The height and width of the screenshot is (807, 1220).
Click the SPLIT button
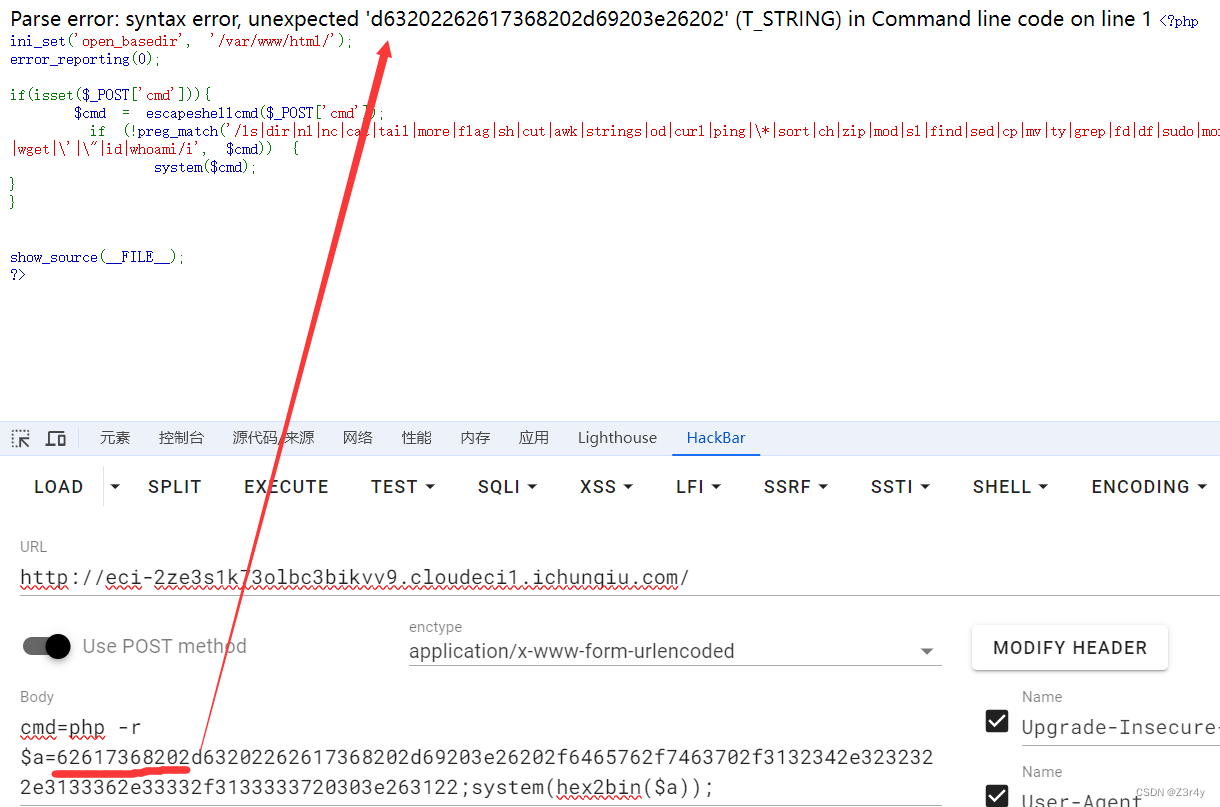coord(175,487)
